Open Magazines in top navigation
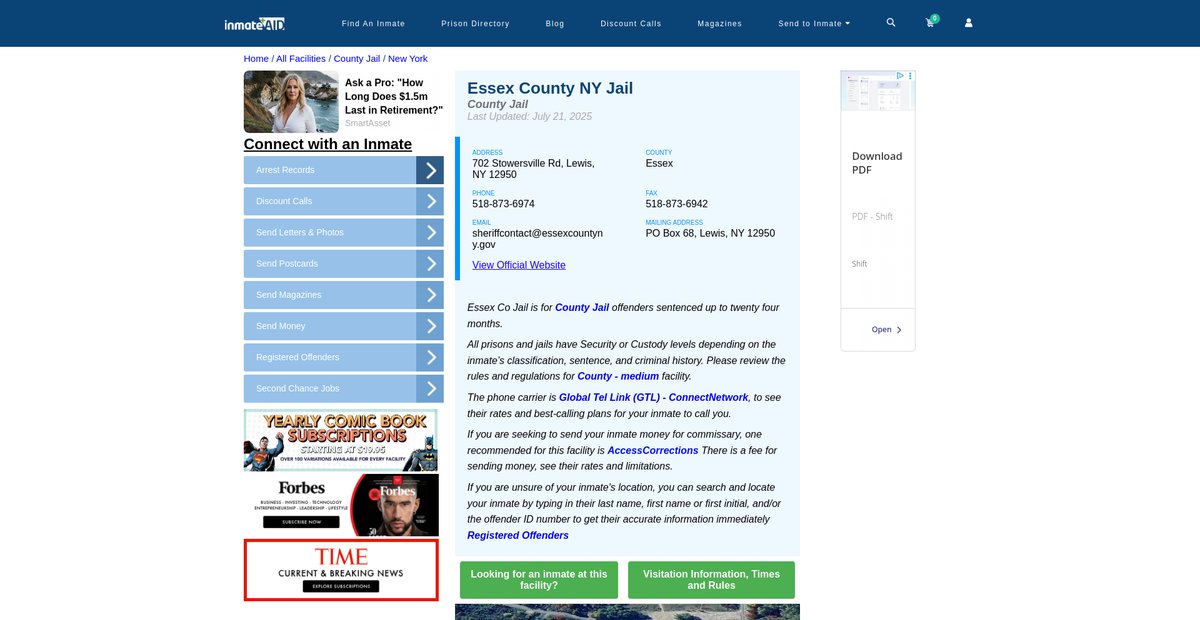 (x=720, y=23)
